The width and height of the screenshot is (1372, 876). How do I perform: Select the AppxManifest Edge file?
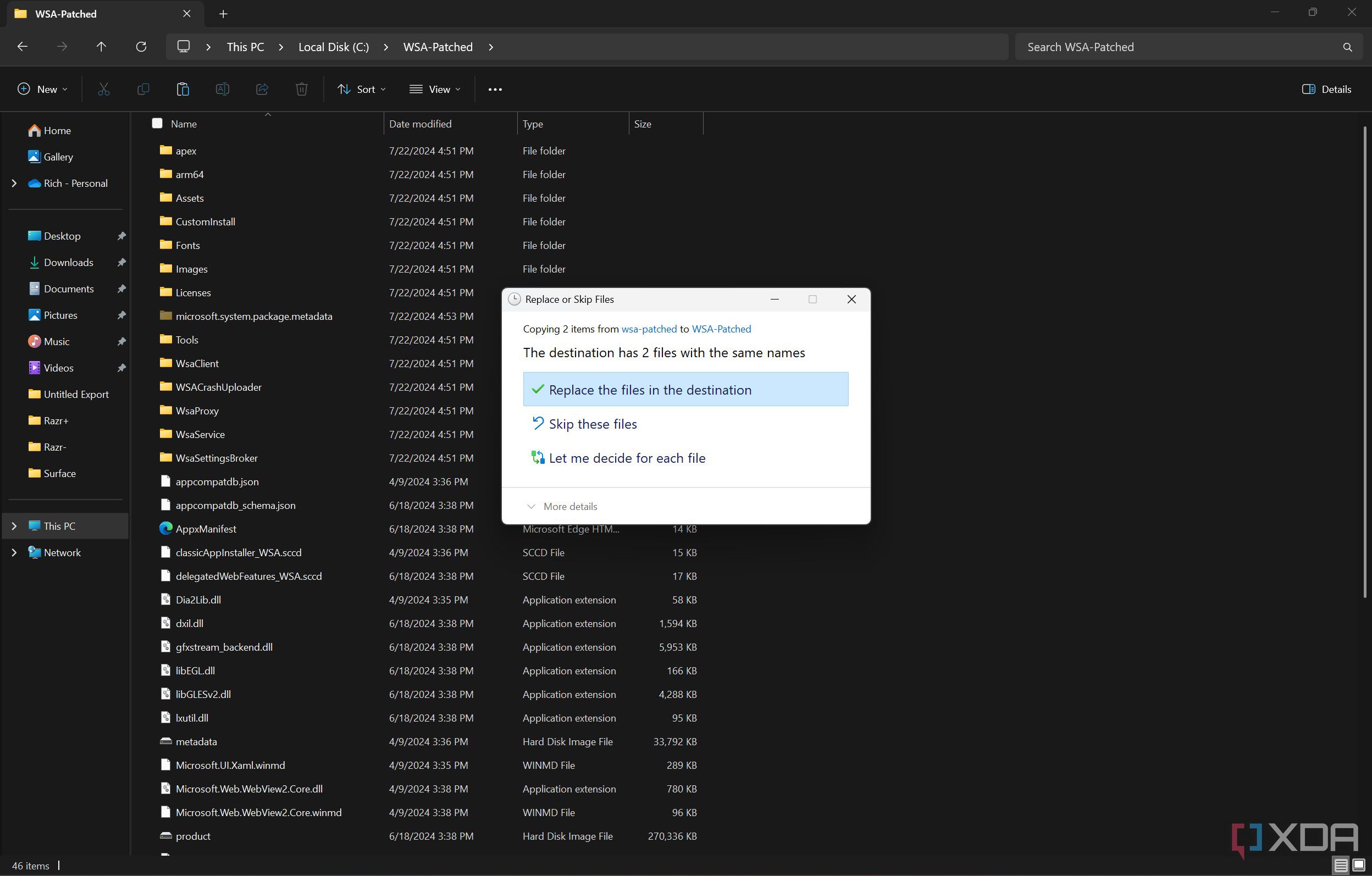(198, 529)
